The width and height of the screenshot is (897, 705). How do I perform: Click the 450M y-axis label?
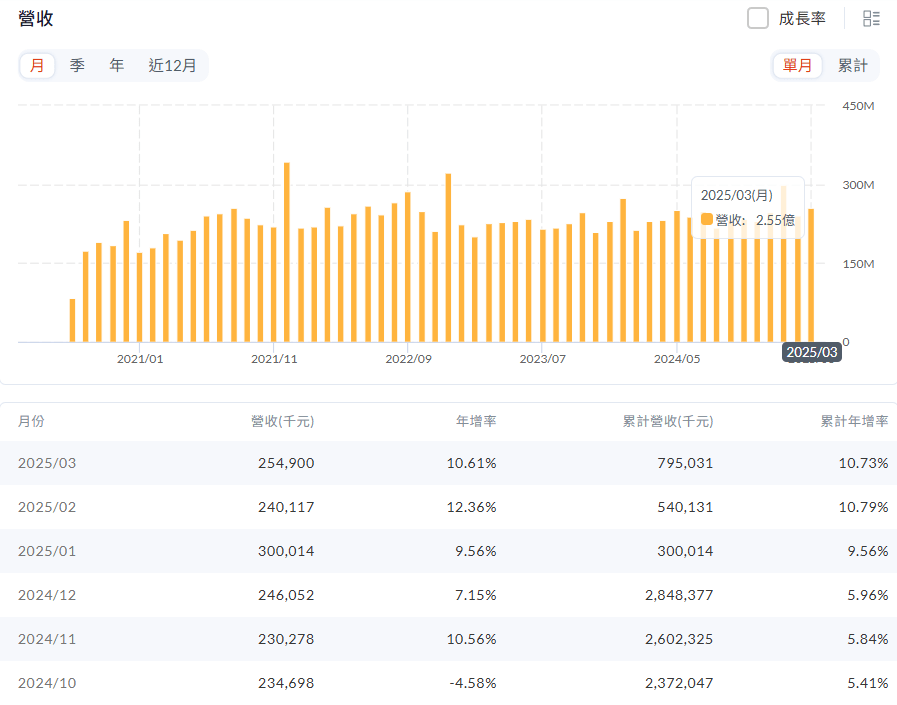point(858,106)
